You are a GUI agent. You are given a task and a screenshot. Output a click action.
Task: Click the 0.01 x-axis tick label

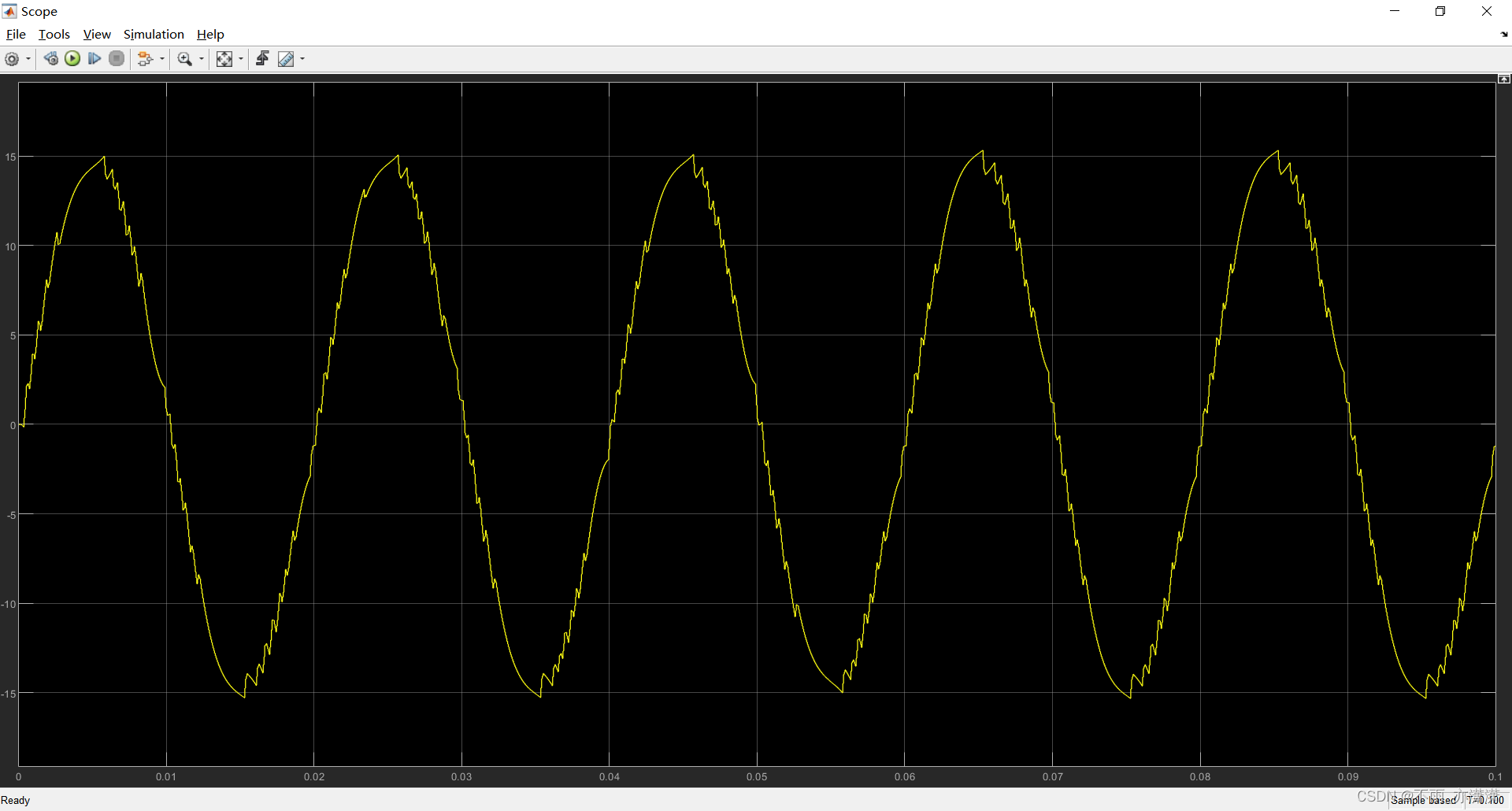click(166, 777)
